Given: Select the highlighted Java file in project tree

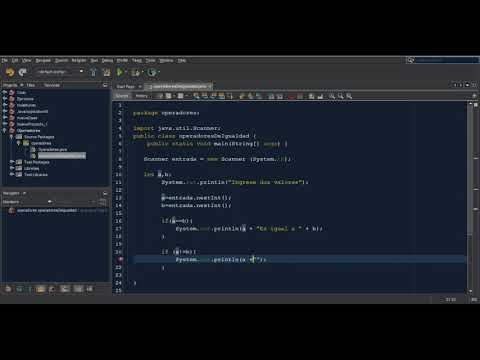Looking at the screenshot, I should pos(62,156).
